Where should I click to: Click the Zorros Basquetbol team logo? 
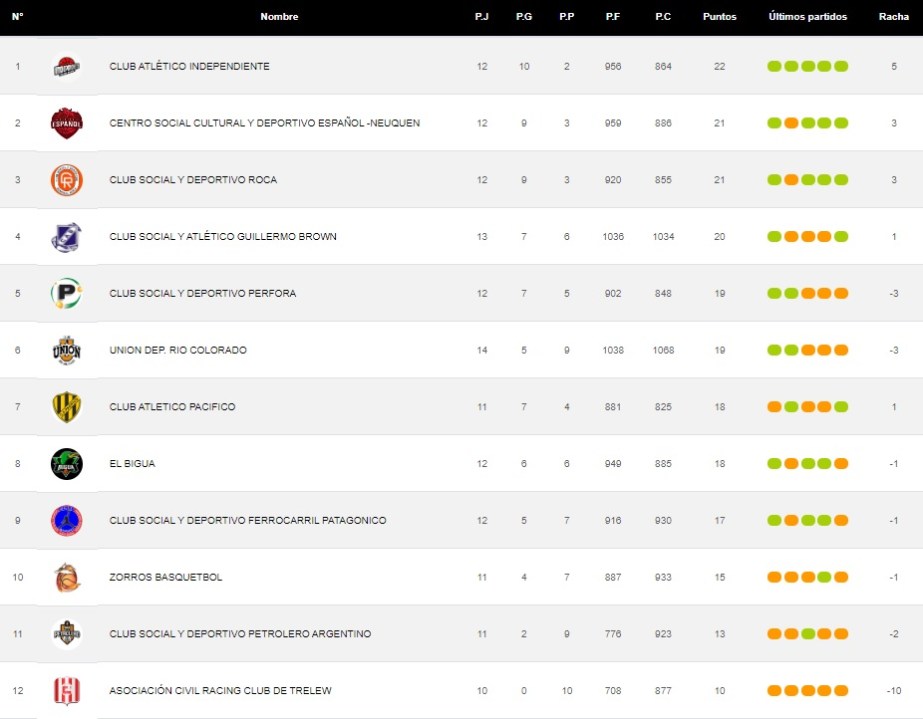(x=66, y=578)
